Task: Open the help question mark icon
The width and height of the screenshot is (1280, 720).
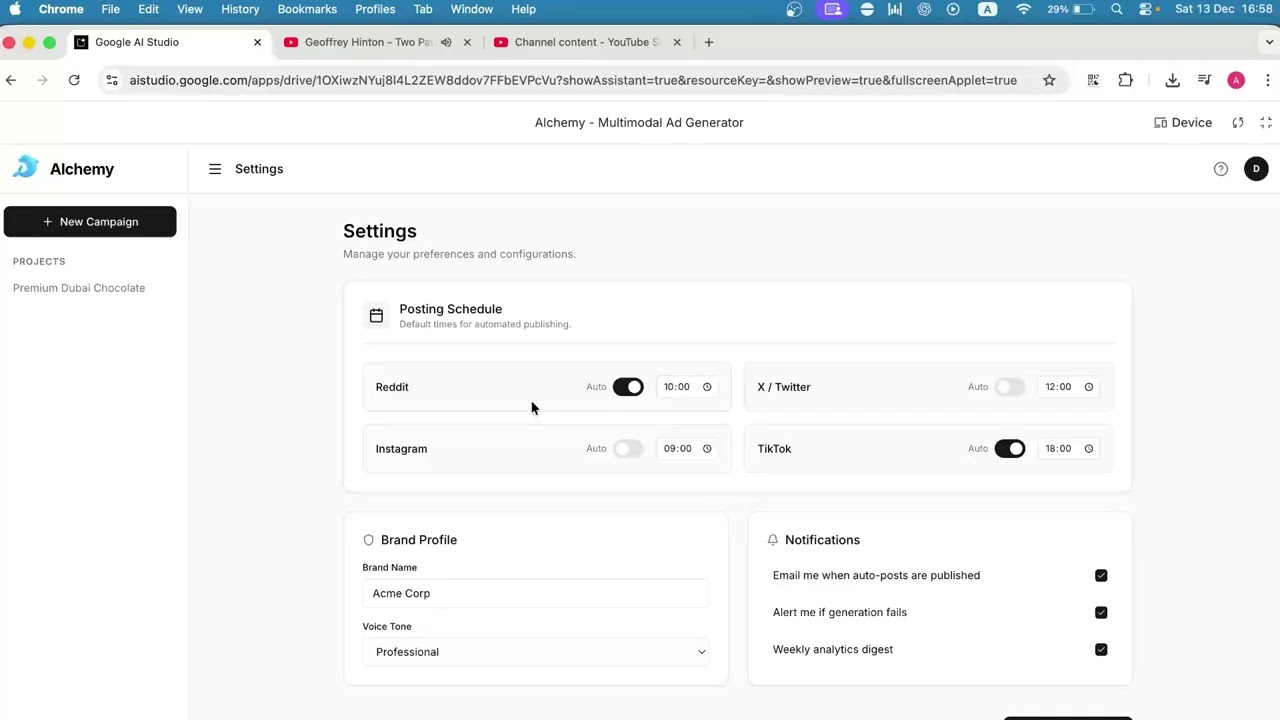Action: (x=1221, y=169)
